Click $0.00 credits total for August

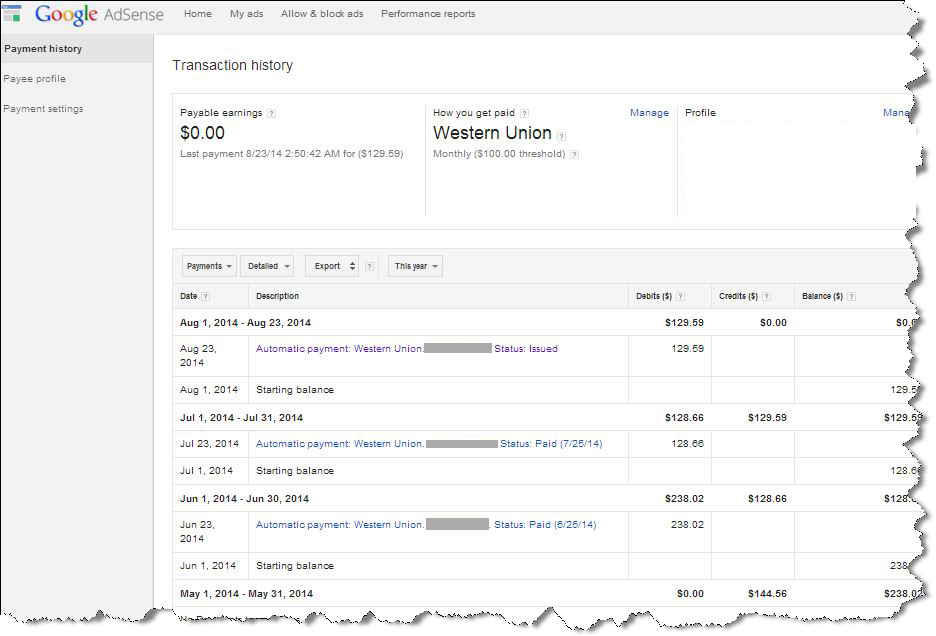click(x=773, y=323)
